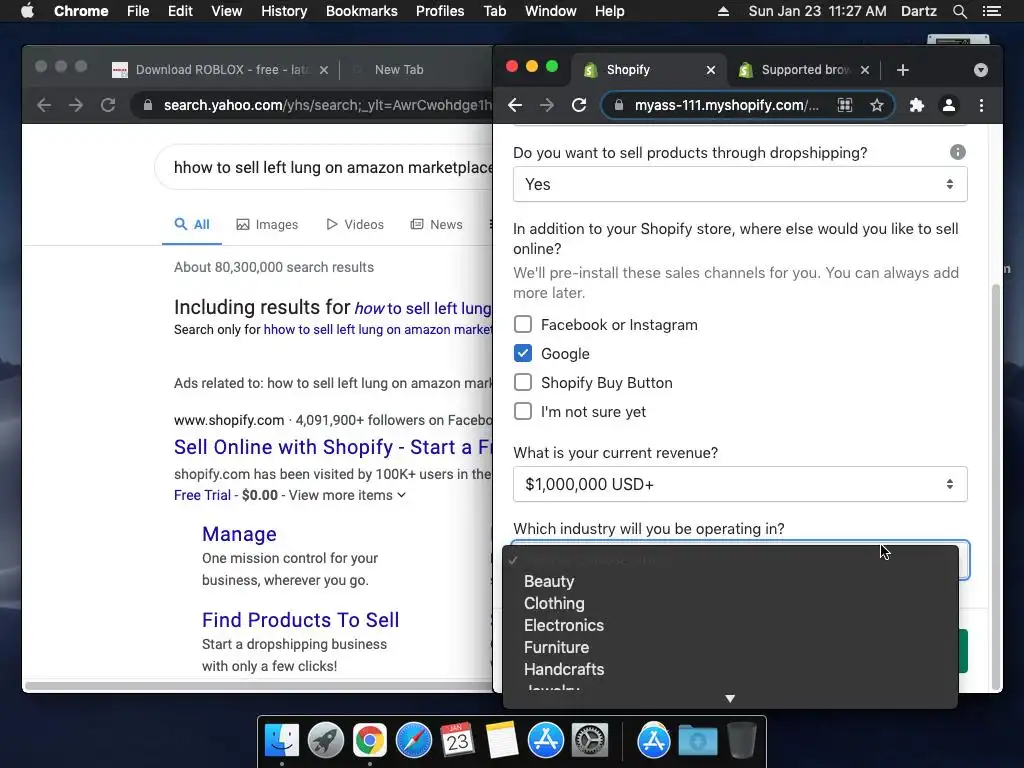This screenshot has width=1024, height=768.
Task: Open the History menu
Action: pos(283,11)
